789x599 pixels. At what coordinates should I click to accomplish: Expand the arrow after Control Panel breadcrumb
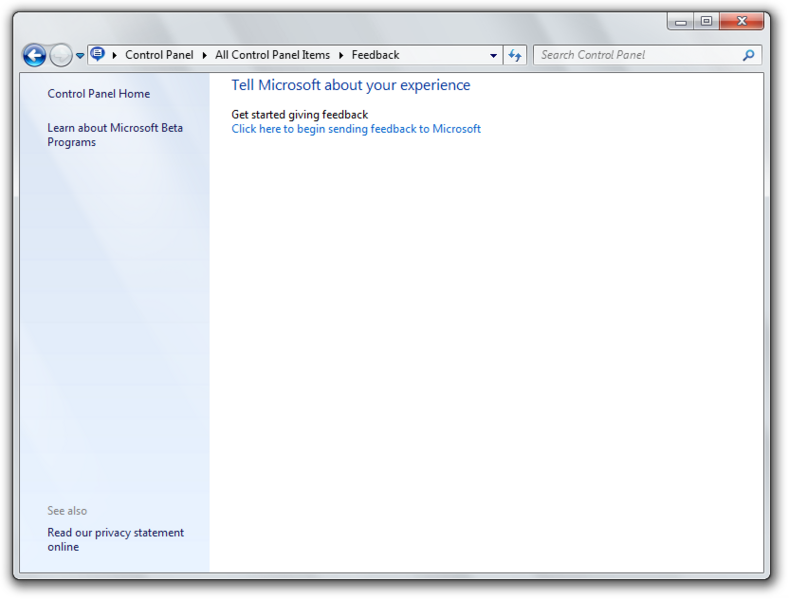pos(204,55)
